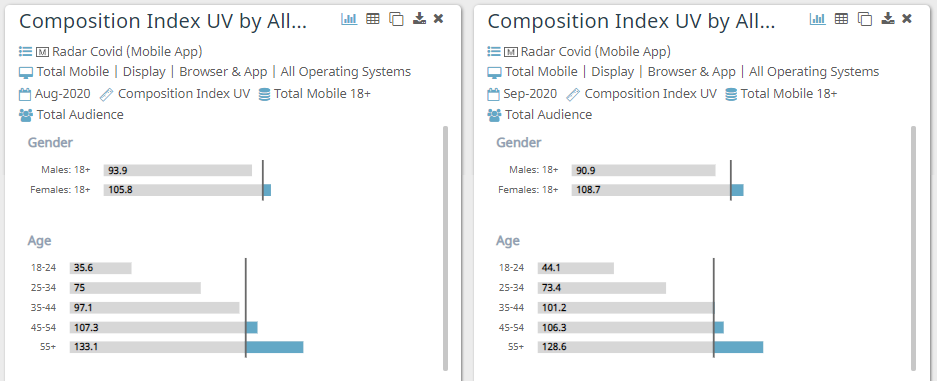Change the Aug-2020 date selection
This screenshot has width=937, height=381.
pyautogui.click(x=55, y=94)
